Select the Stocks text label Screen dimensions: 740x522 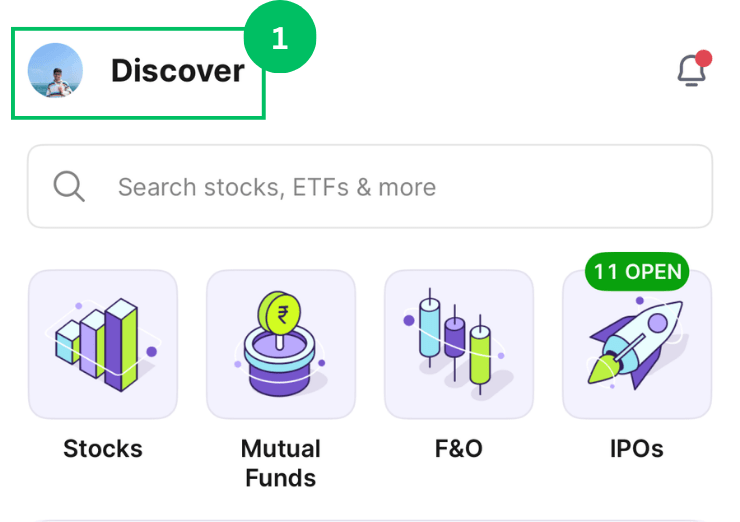pos(103,449)
